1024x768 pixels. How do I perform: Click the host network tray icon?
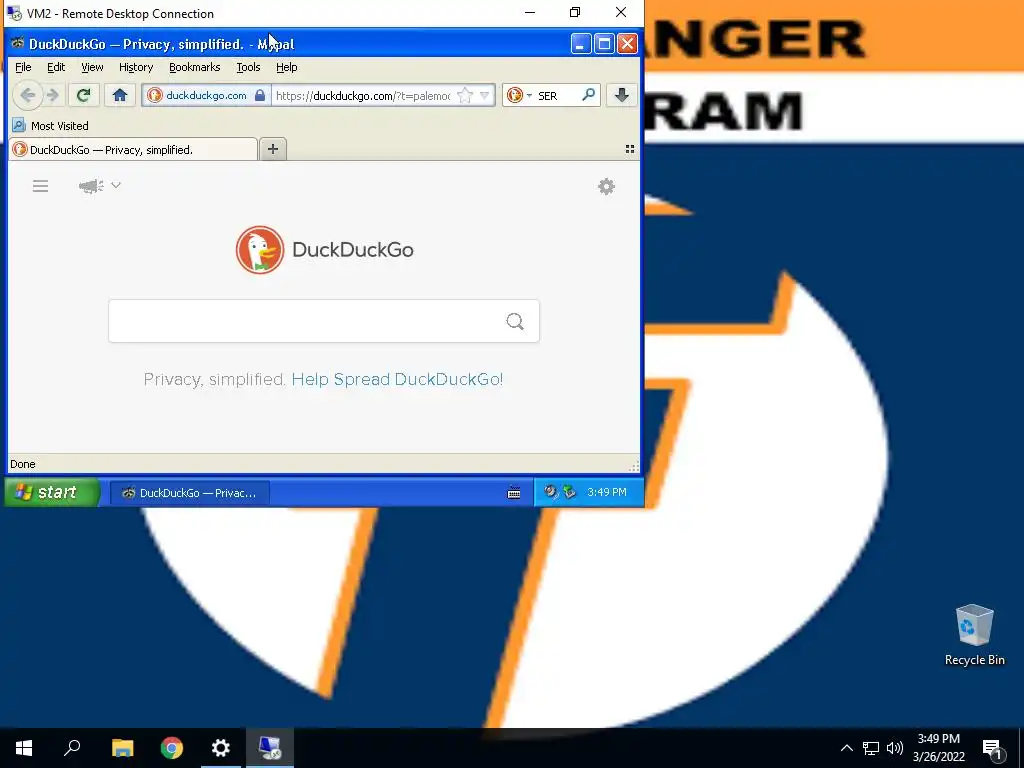pos(871,748)
